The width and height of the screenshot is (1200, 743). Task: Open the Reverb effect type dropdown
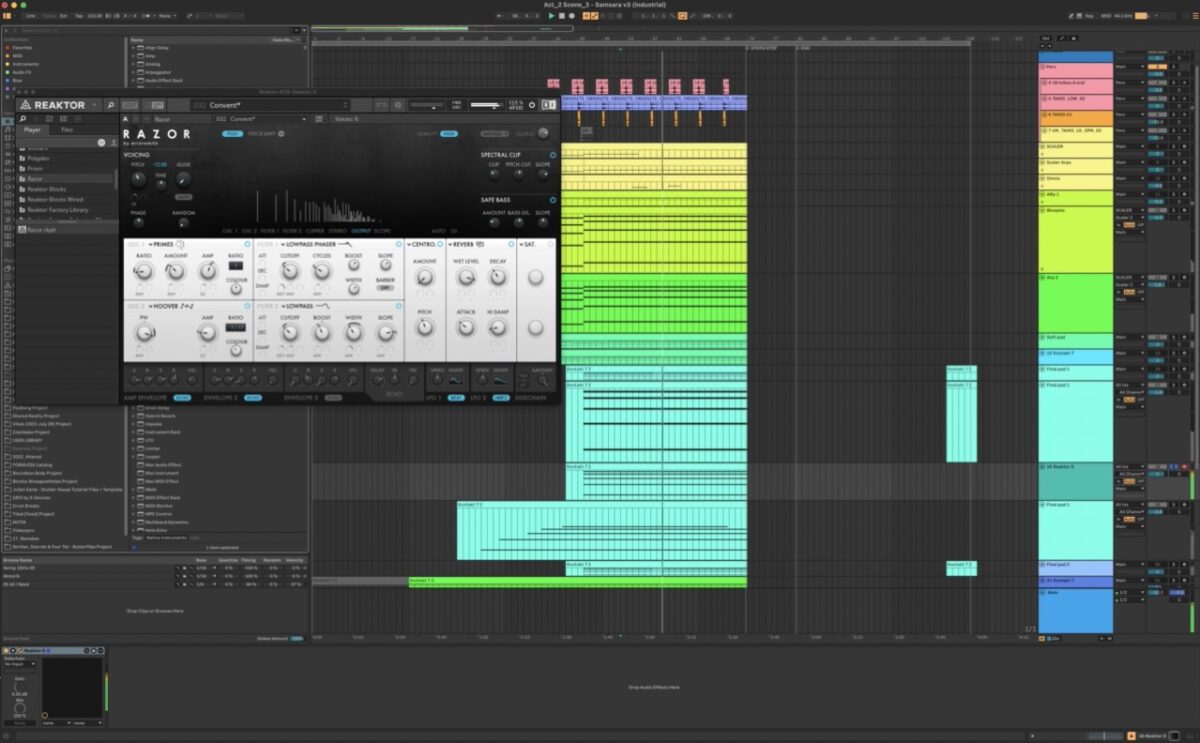tap(462, 244)
